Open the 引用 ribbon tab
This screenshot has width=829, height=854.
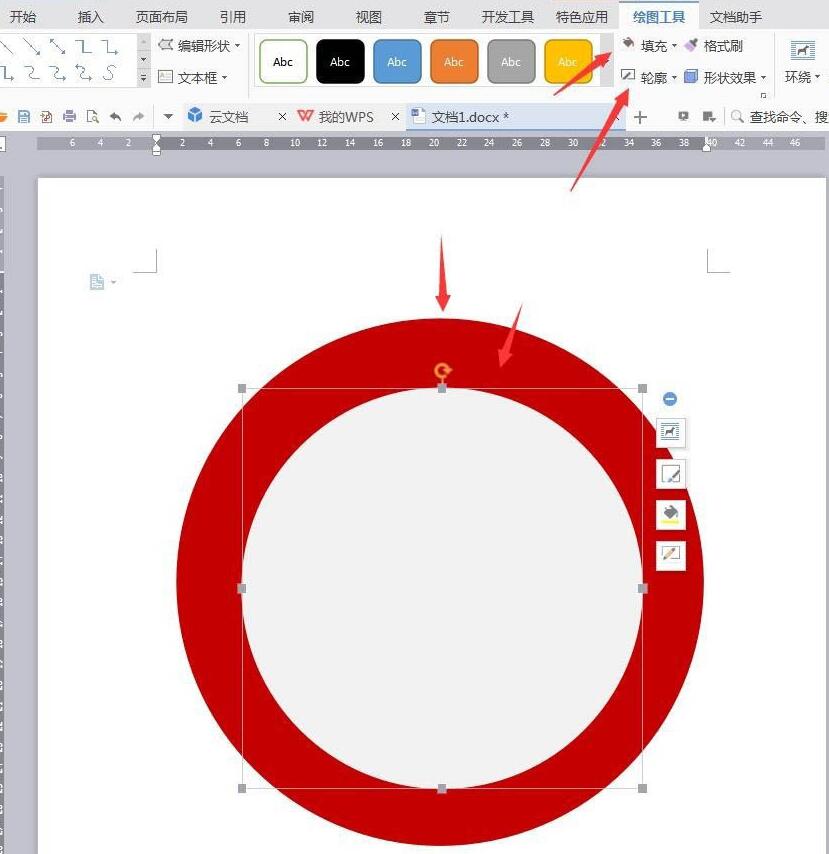click(233, 17)
